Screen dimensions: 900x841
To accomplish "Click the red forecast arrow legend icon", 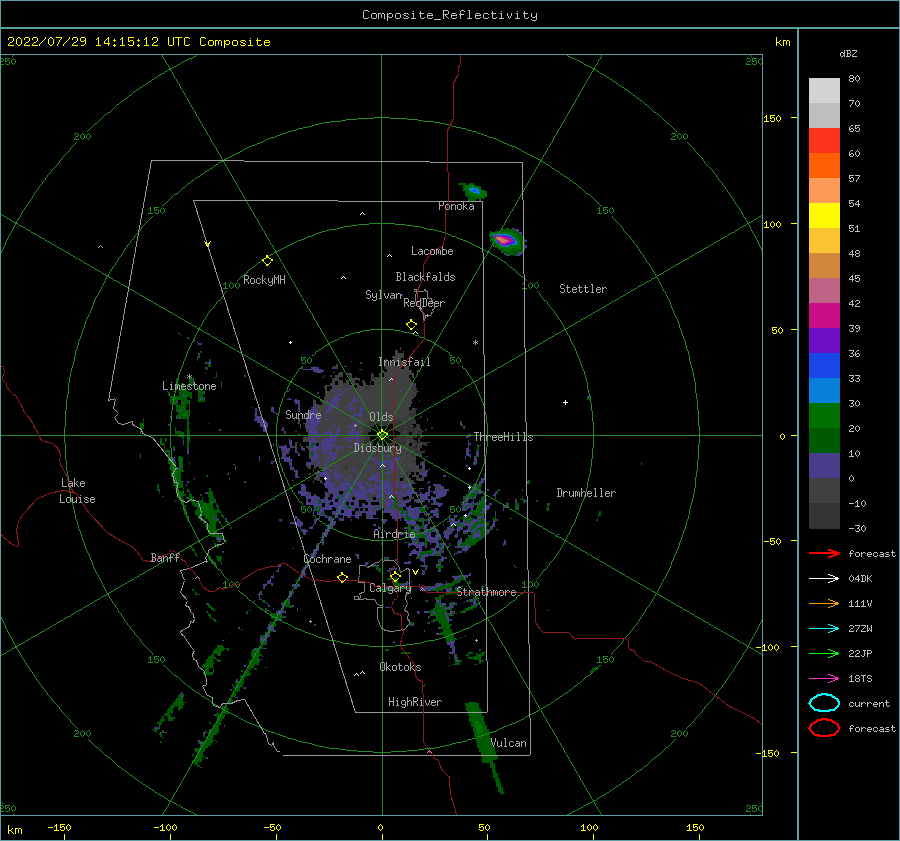I will (x=824, y=553).
